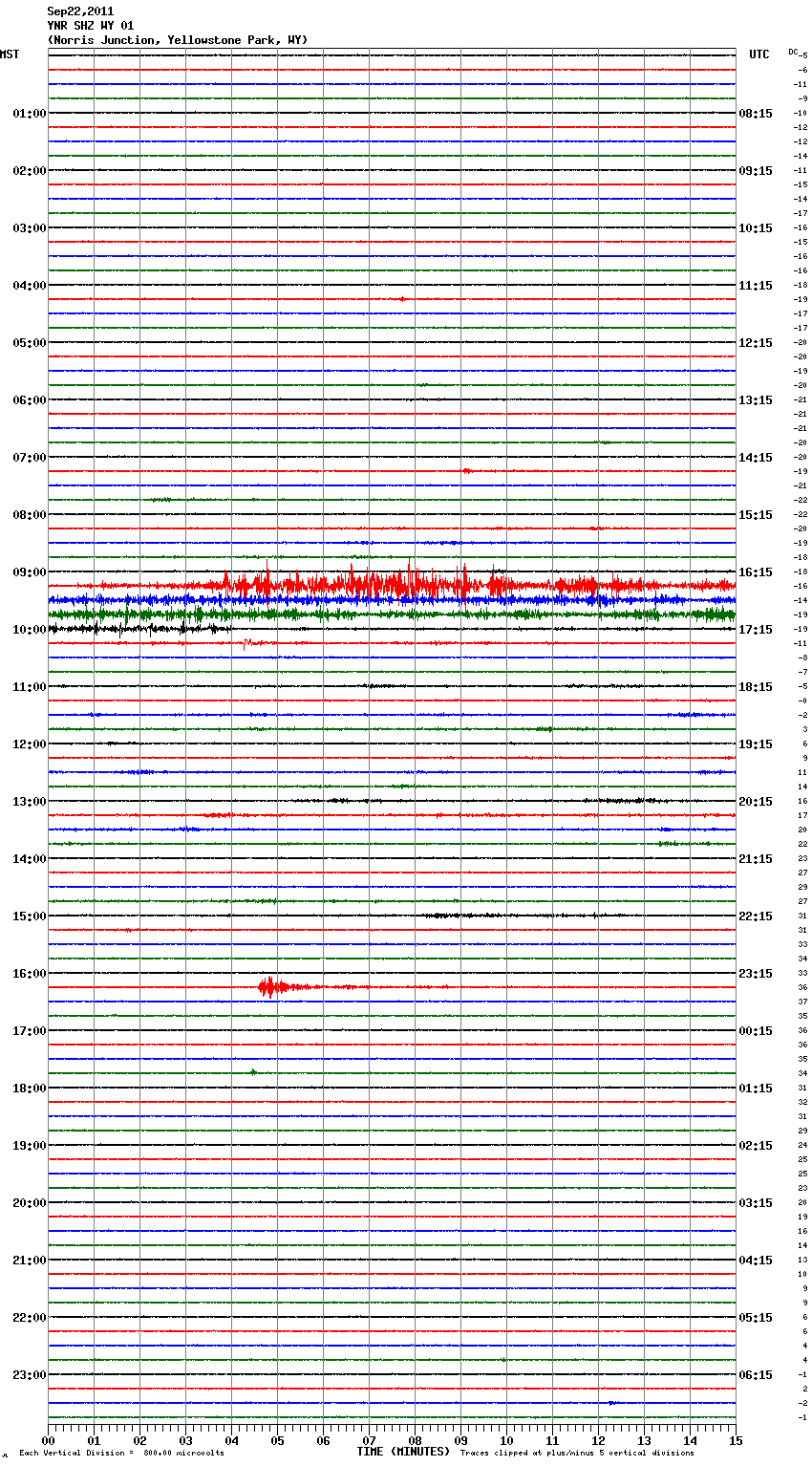Click the "MST" time zone label
The height and width of the screenshot is (1466, 812).
click(10, 54)
